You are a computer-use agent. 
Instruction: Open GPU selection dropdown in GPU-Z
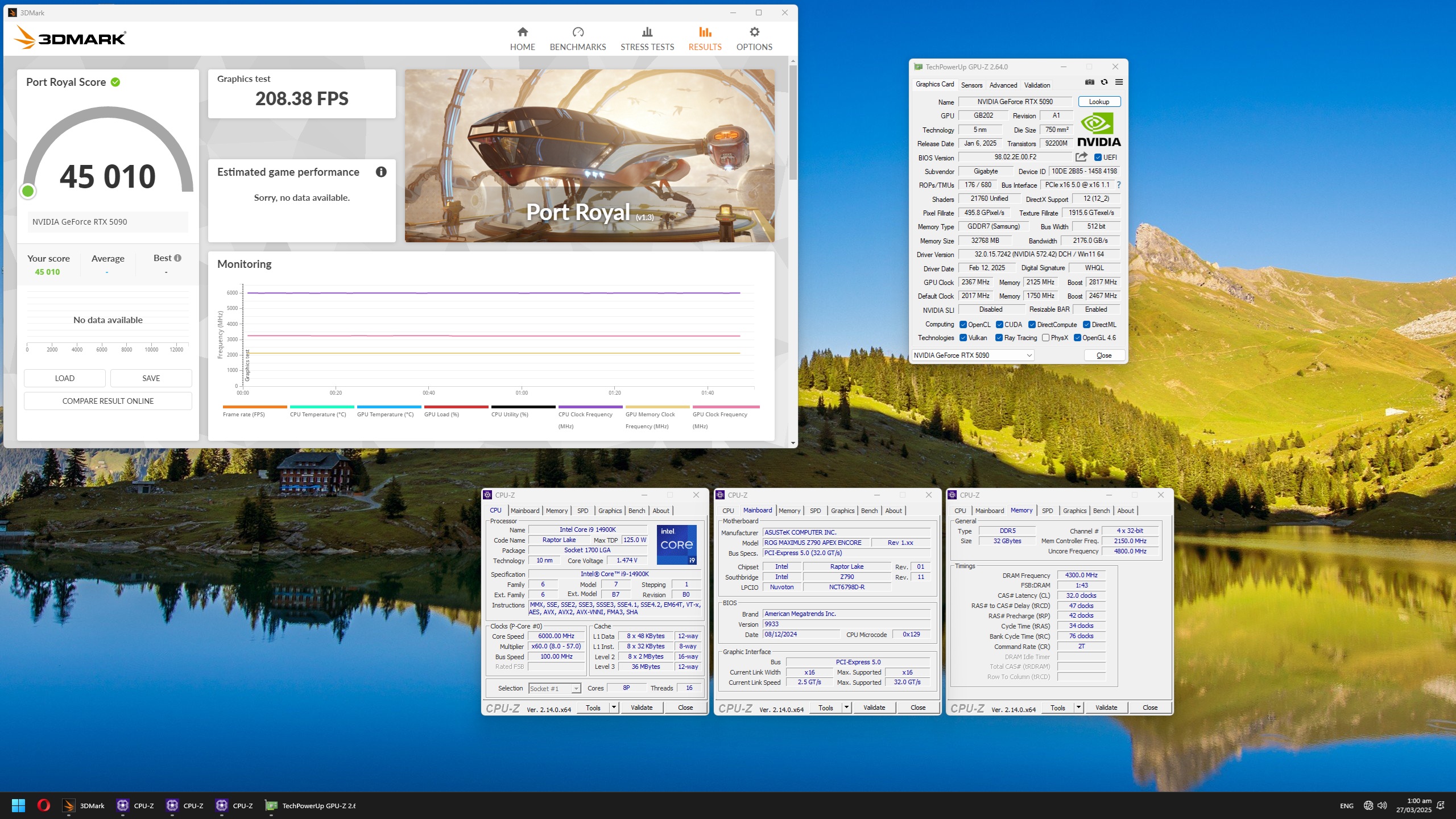point(973,355)
